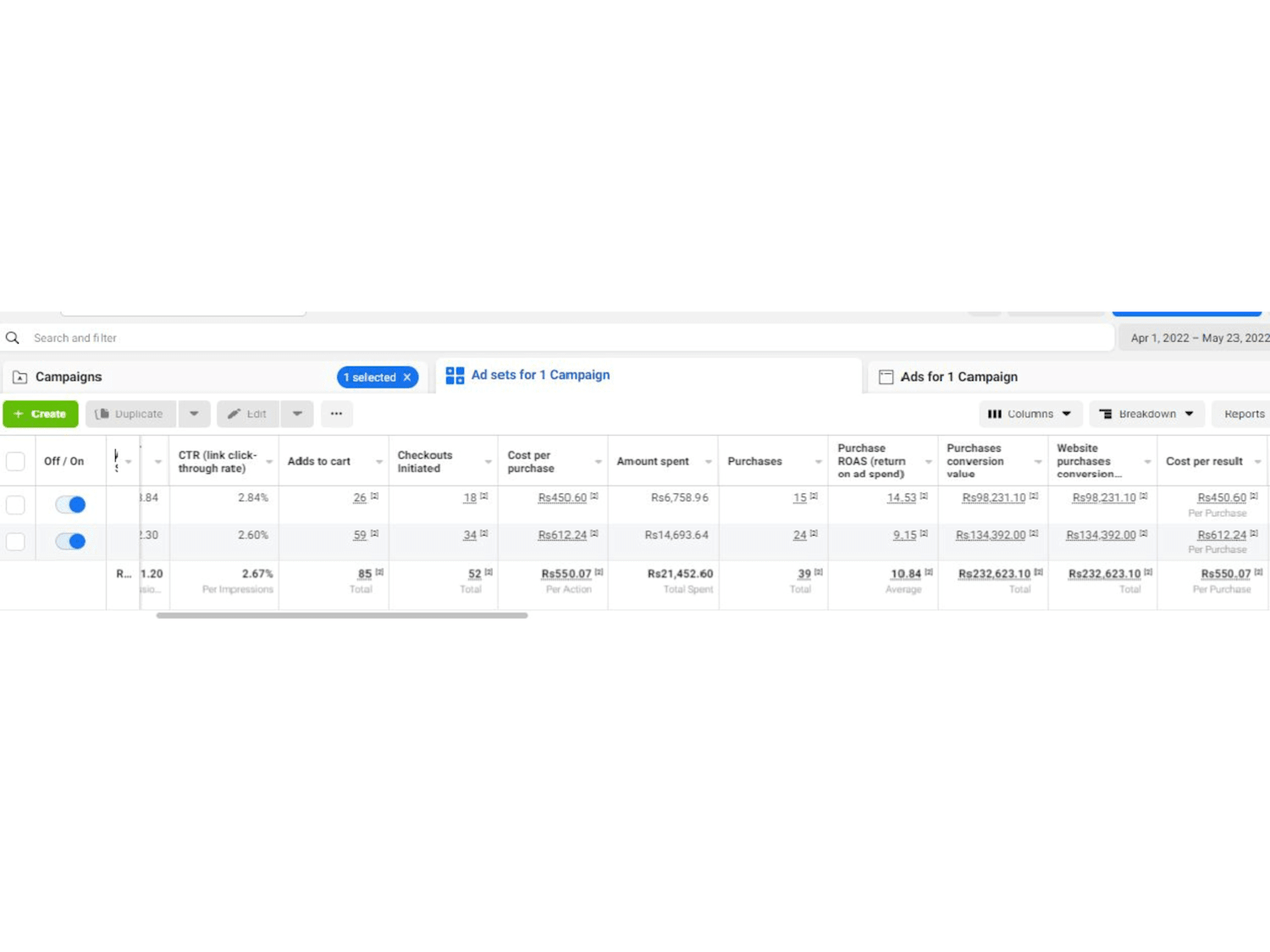The height and width of the screenshot is (952, 1270).
Task: Click the Rs450.60 cost per purchase link
Action: [x=562, y=498]
